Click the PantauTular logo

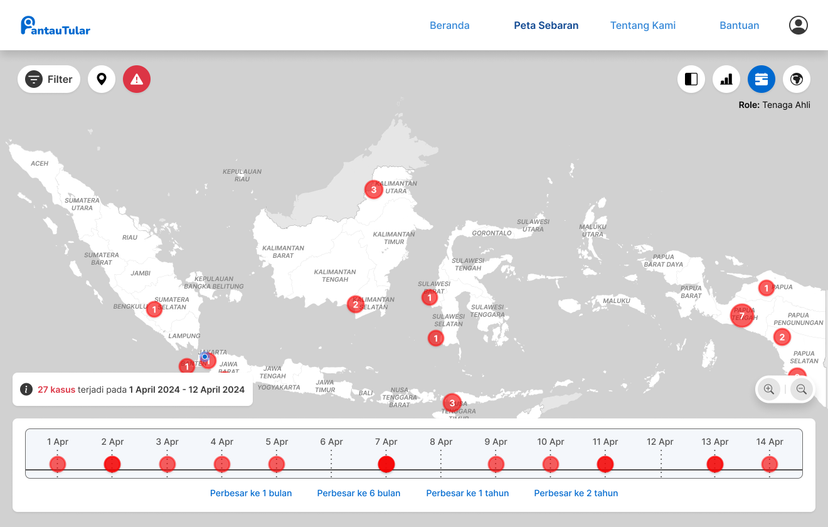click(x=56, y=26)
